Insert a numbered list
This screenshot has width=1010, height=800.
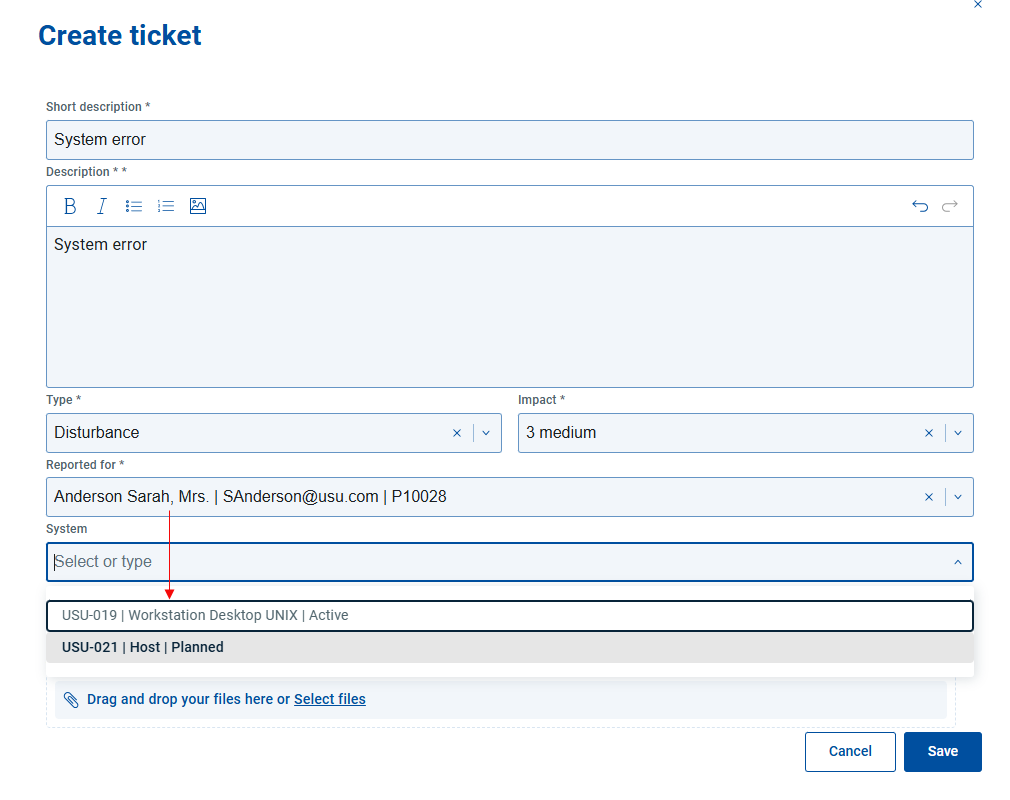pyautogui.click(x=166, y=206)
